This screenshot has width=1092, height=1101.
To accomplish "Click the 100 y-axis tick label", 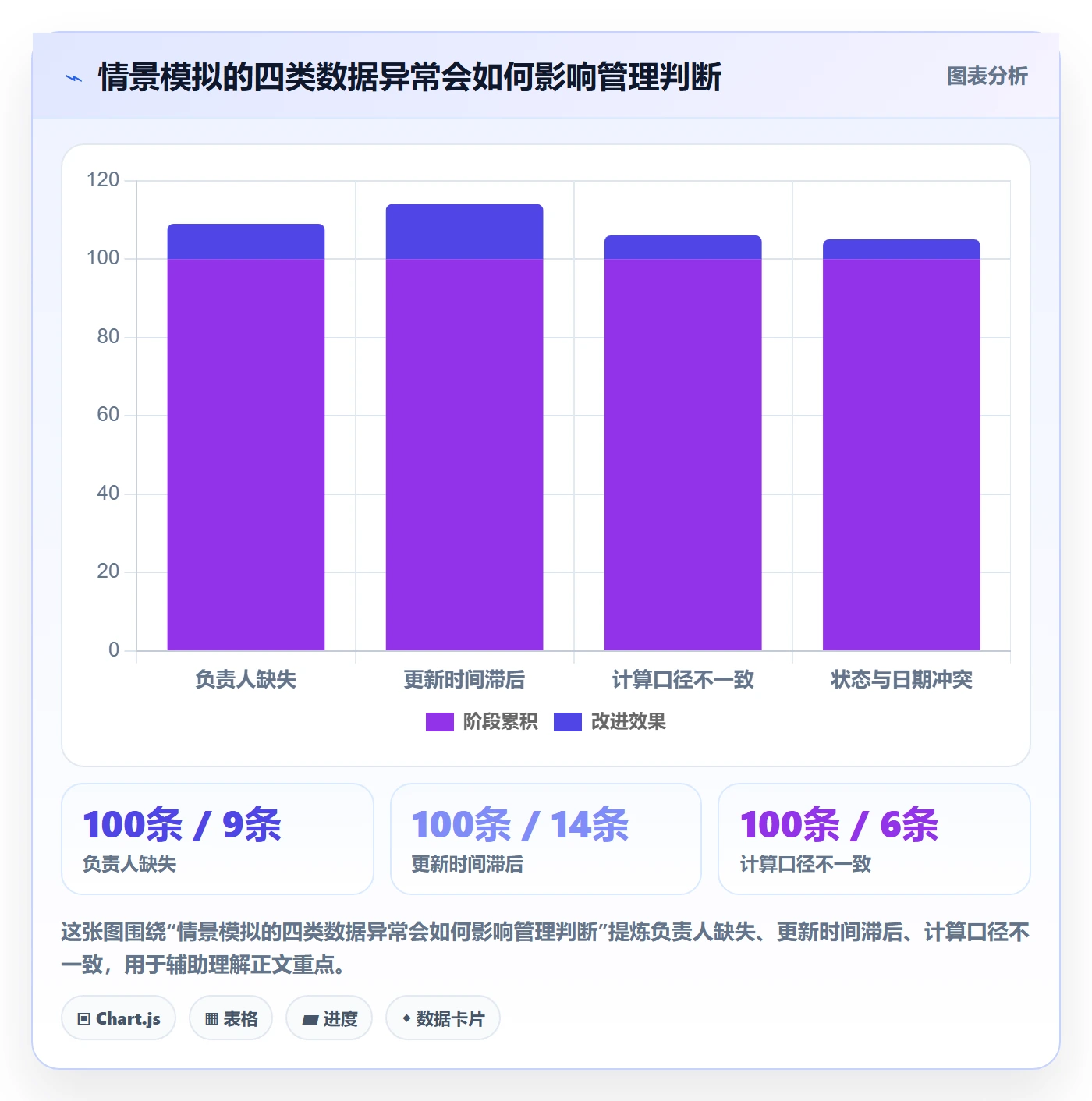I will click(103, 258).
